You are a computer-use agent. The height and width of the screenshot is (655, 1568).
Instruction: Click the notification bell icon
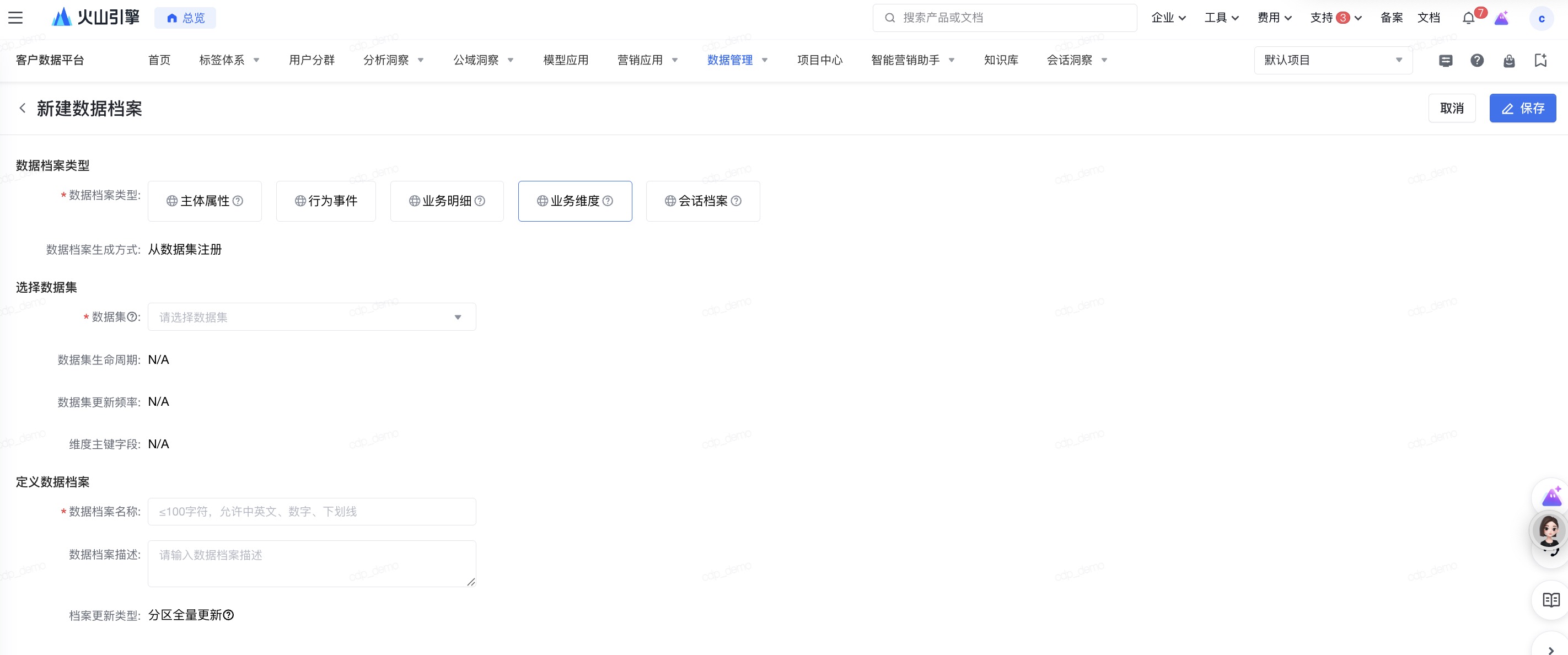point(1468,18)
